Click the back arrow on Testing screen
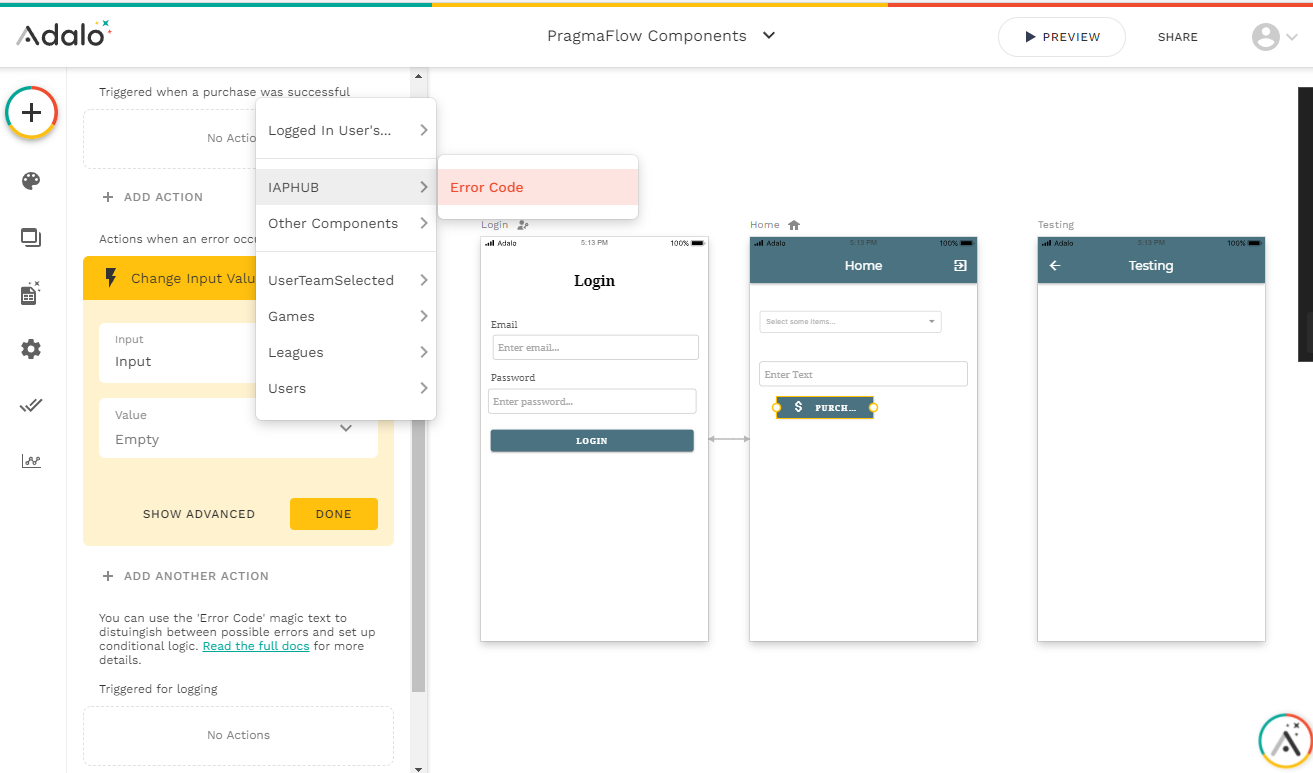Image resolution: width=1313 pixels, height=773 pixels. (x=1055, y=266)
